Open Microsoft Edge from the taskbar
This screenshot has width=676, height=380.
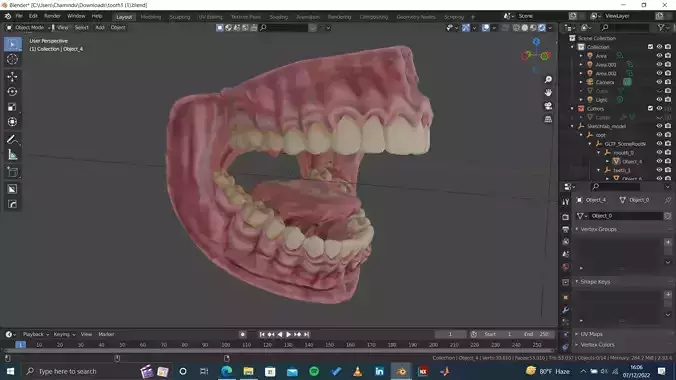click(x=226, y=371)
